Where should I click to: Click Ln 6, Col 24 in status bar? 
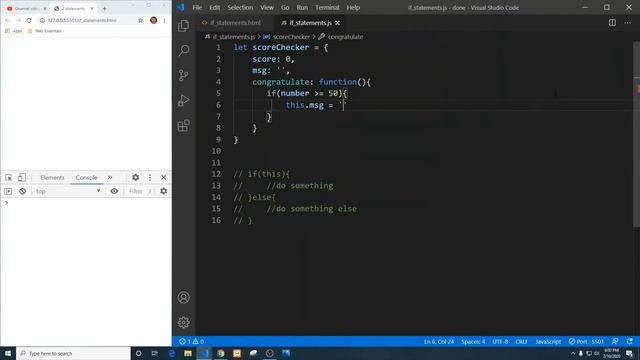pyautogui.click(x=439, y=342)
